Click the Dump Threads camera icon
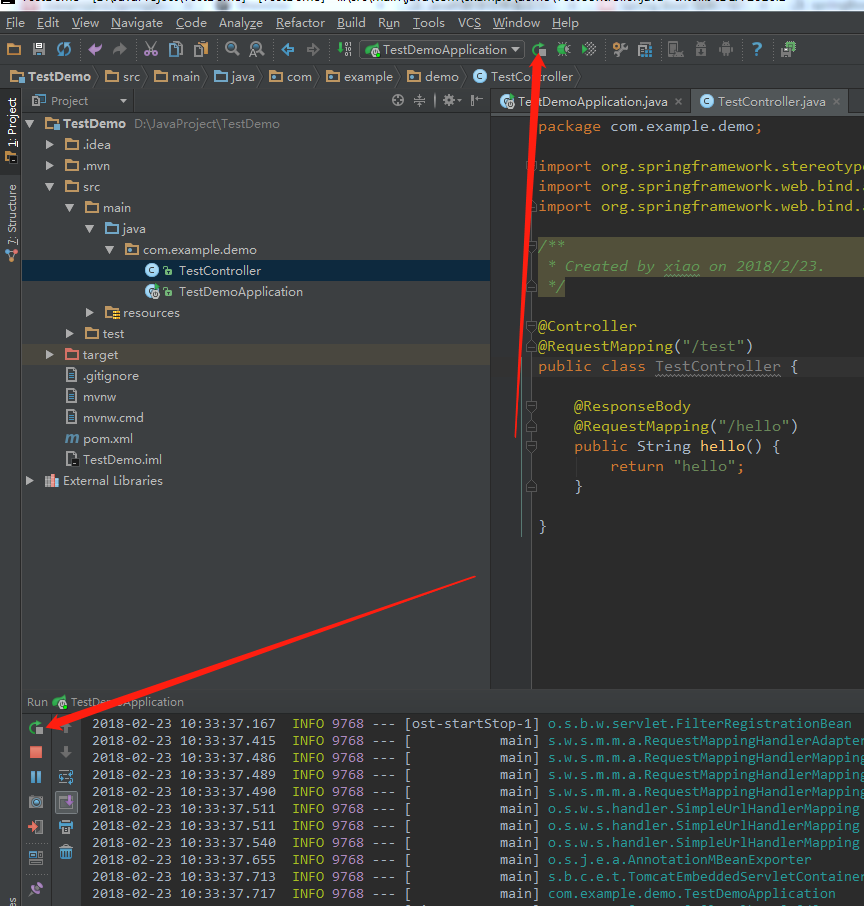The height and width of the screenshot is (906, 864). 36,802
